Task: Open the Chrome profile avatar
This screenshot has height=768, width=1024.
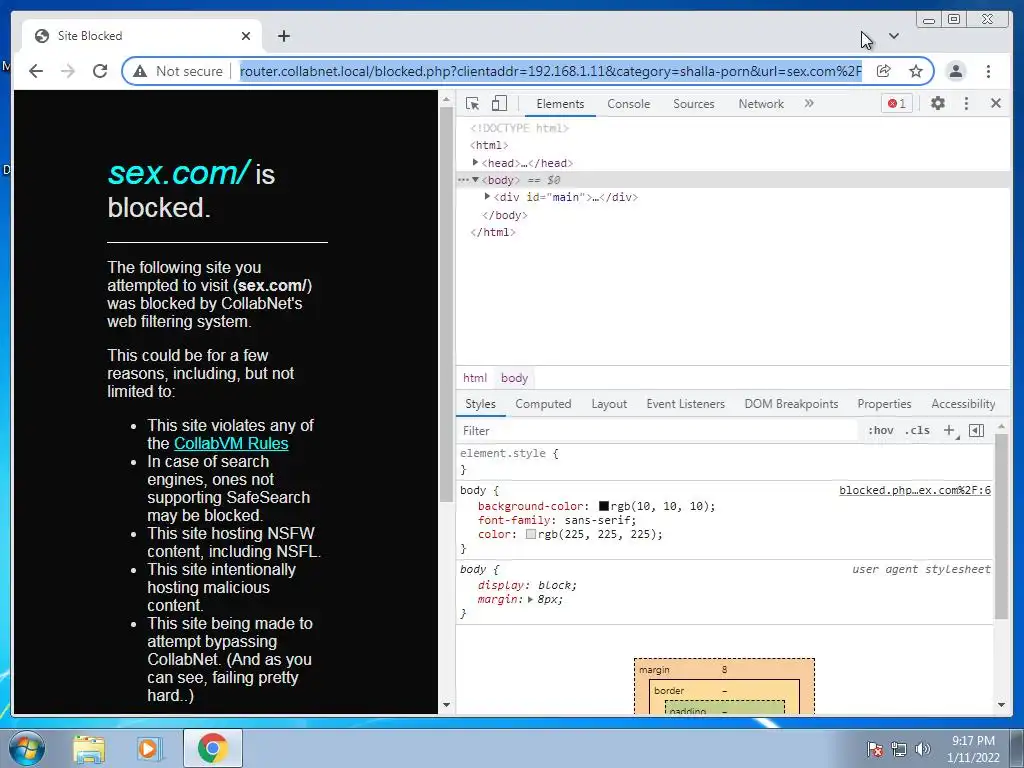Action: (955, 71)
